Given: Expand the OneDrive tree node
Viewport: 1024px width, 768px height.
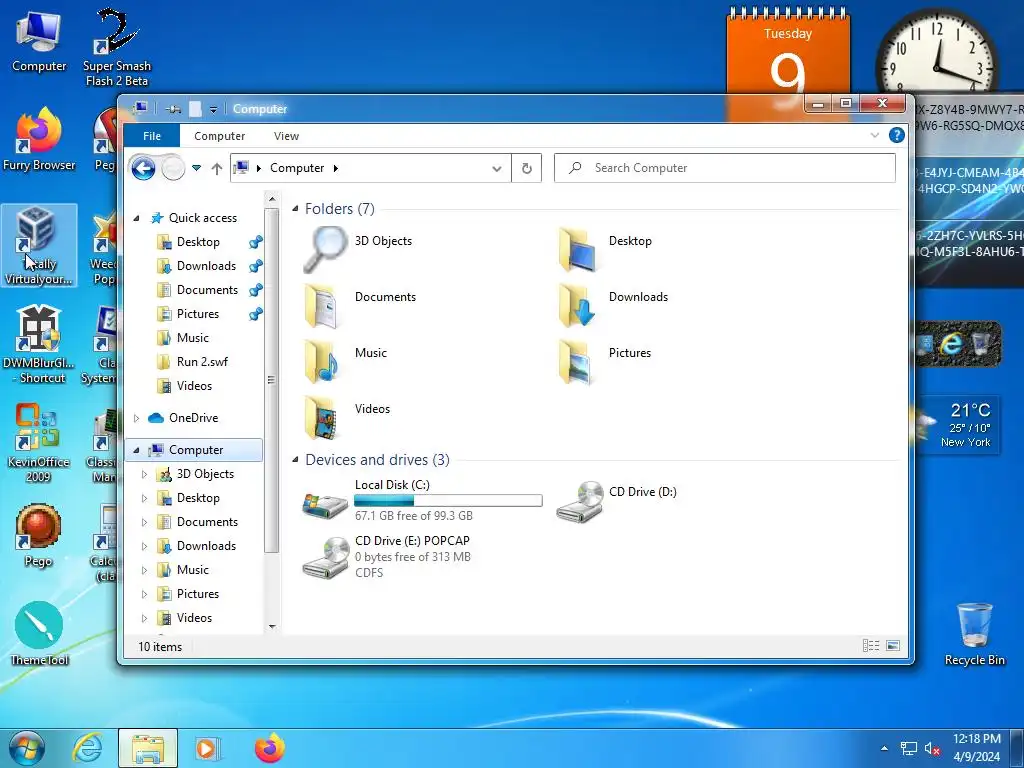Looking at the screenshot, I should (x=136, y=418).
